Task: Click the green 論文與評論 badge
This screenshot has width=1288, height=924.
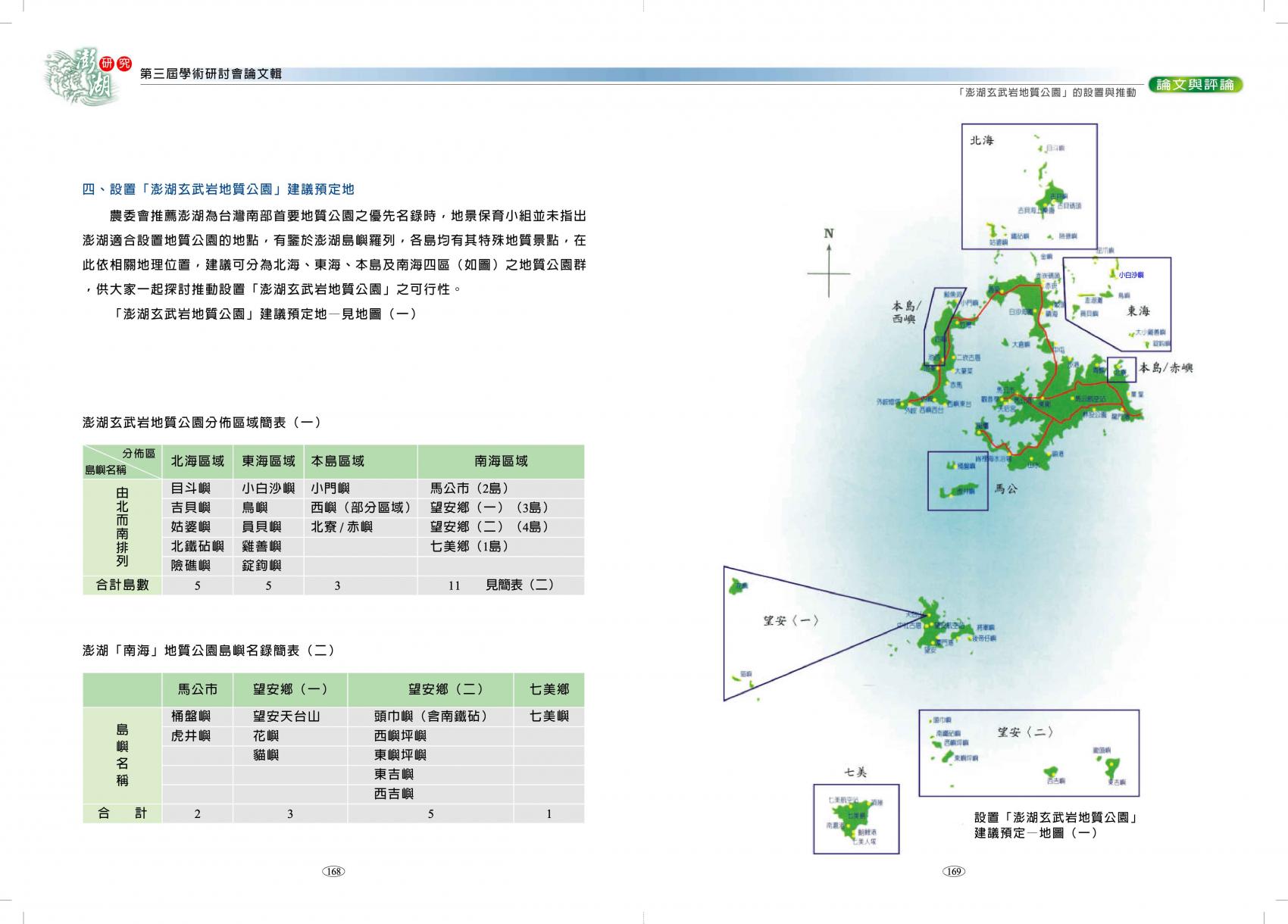Action: (x=1195, y=85)
